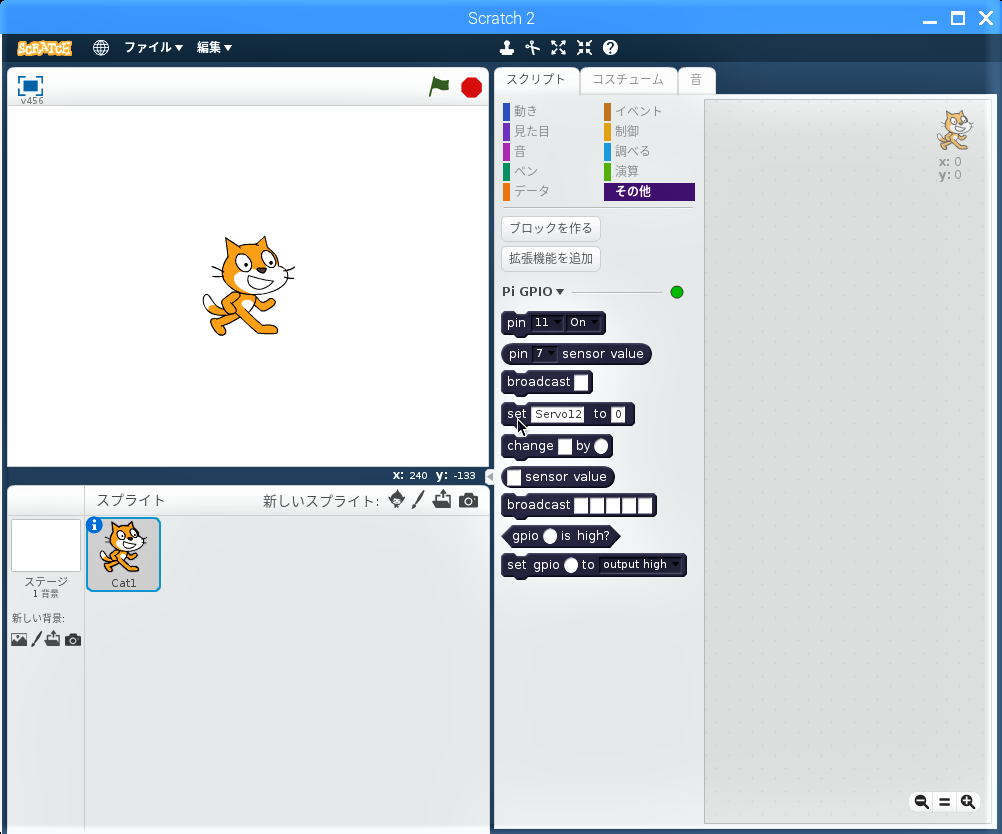Select the Delete scissors tool

tap(532, 47)
